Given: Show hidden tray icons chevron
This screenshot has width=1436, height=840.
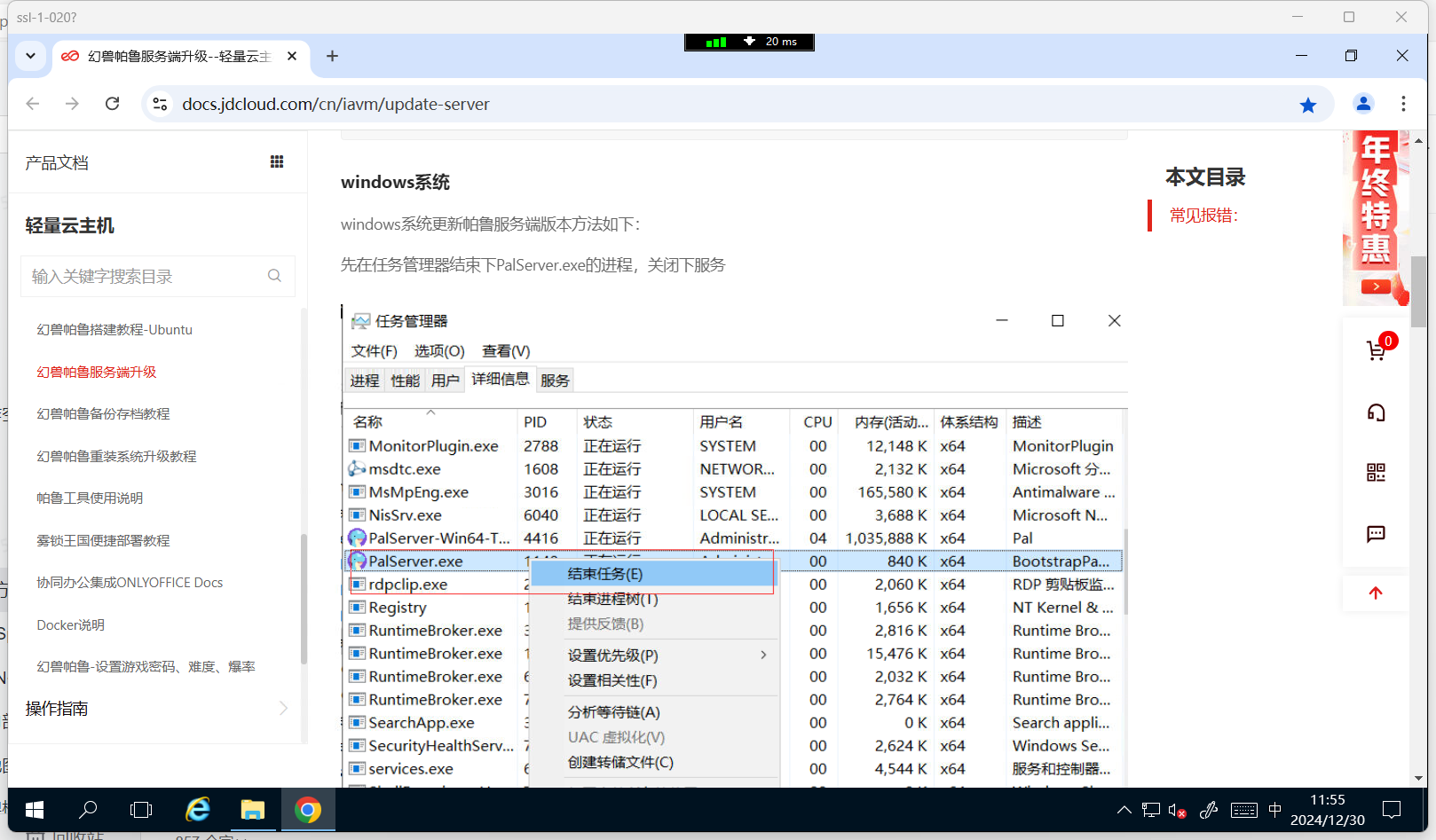Looking at the screenshot, I should (1124, 810).
